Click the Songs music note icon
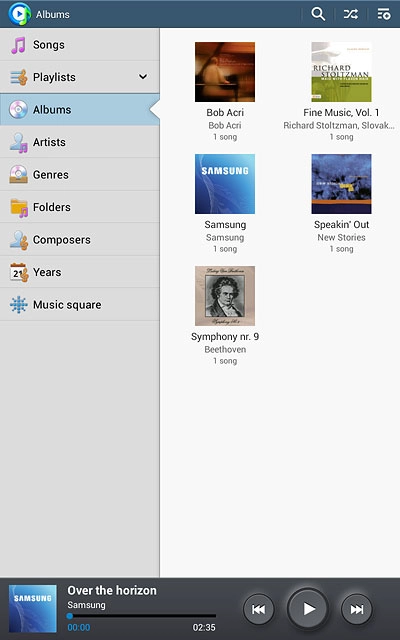This screenshot has height=640, width=400. coord(18,45)
